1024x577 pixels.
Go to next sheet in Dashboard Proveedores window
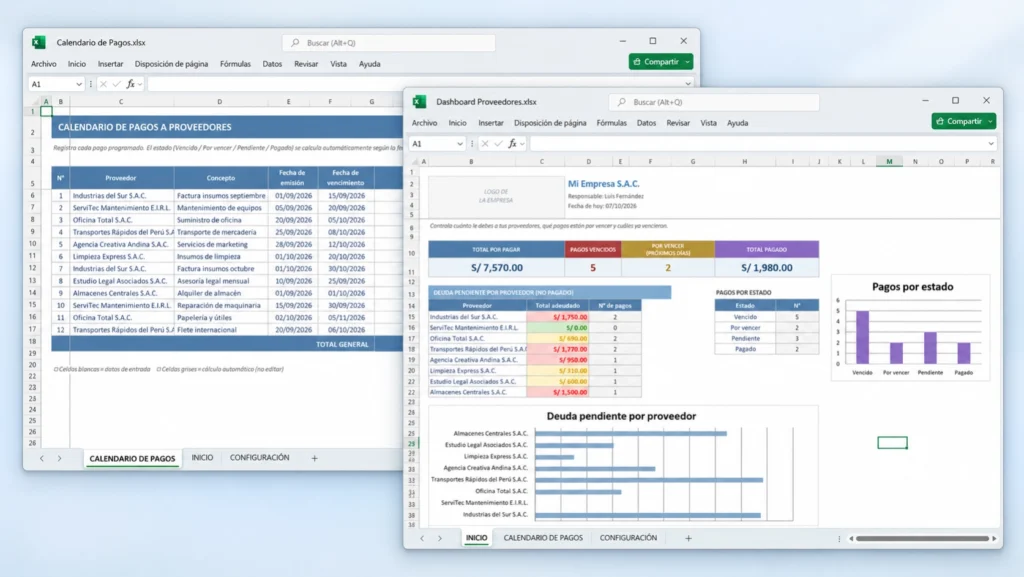(440, 538)
